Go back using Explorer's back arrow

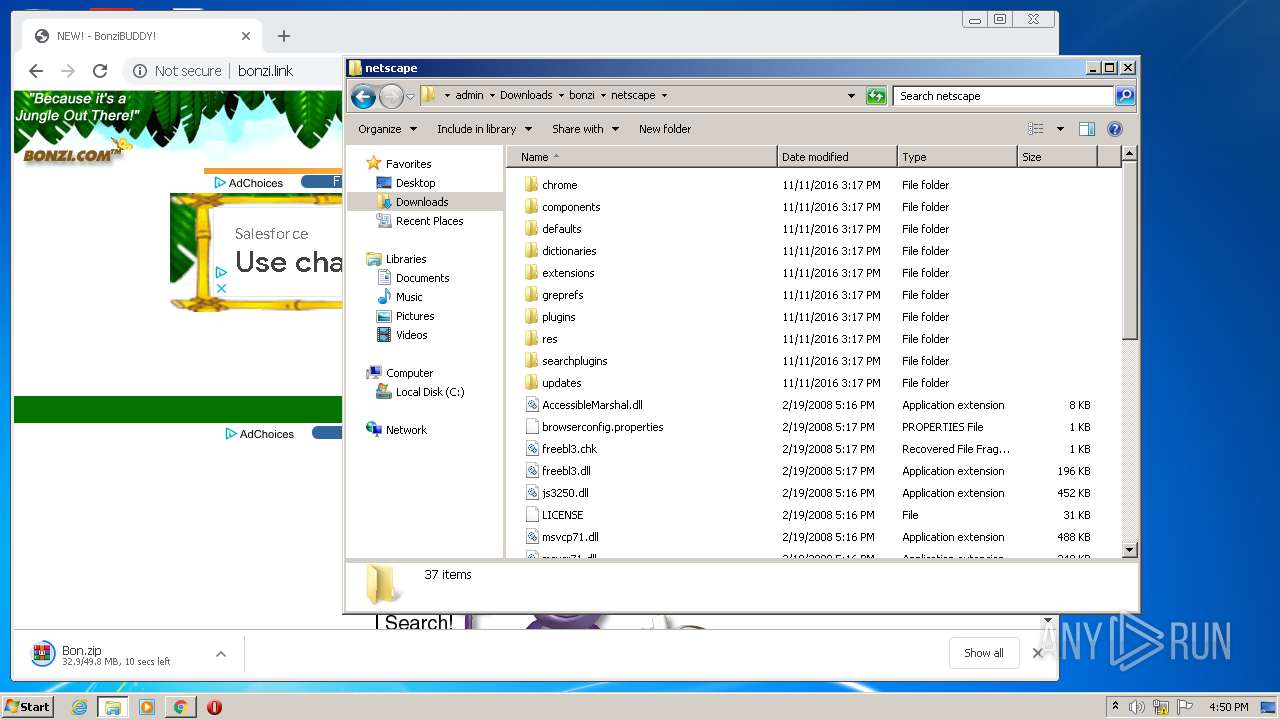click(x=363, y=96)
